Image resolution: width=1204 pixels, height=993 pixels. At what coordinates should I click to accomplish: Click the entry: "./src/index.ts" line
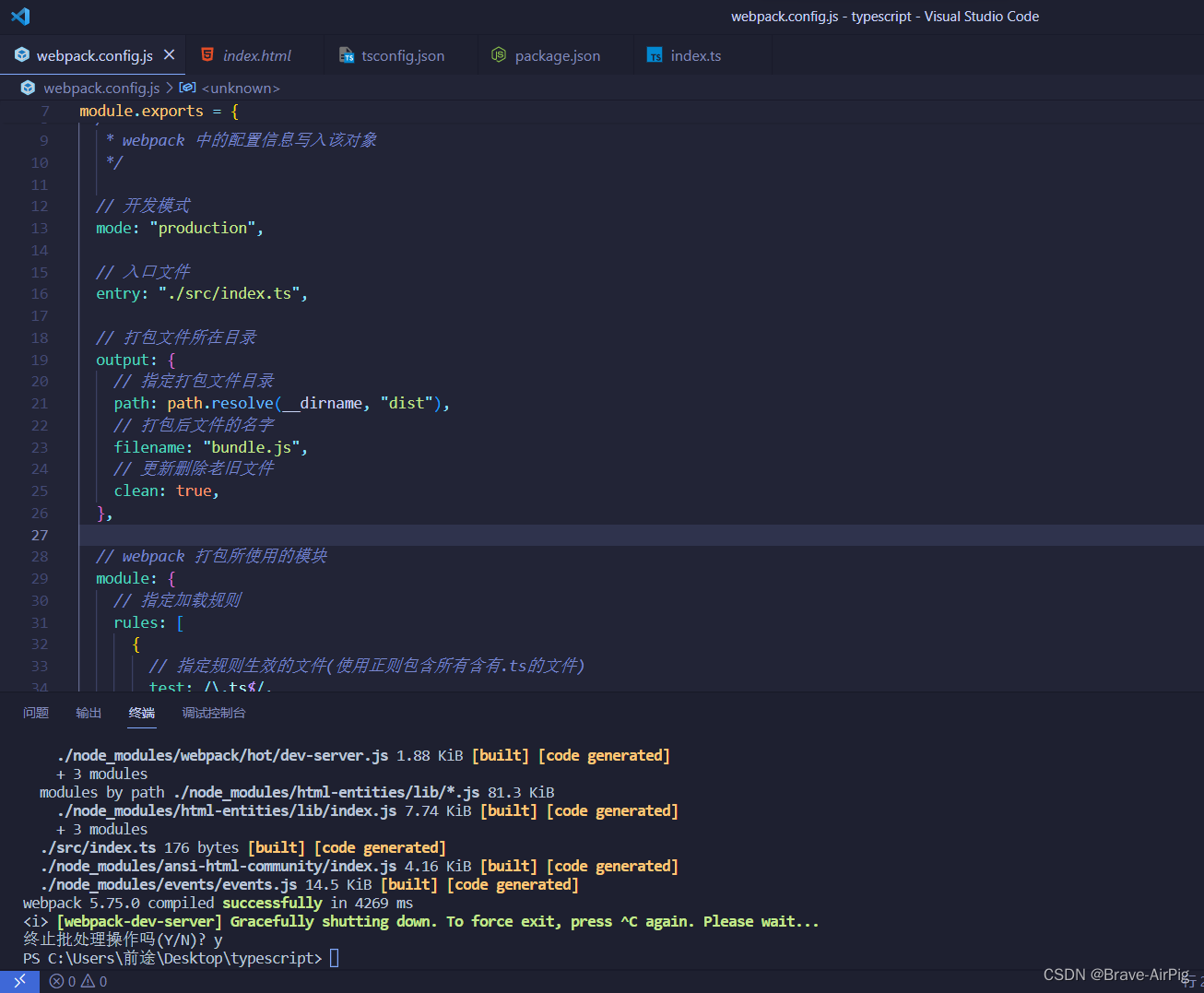202,294
